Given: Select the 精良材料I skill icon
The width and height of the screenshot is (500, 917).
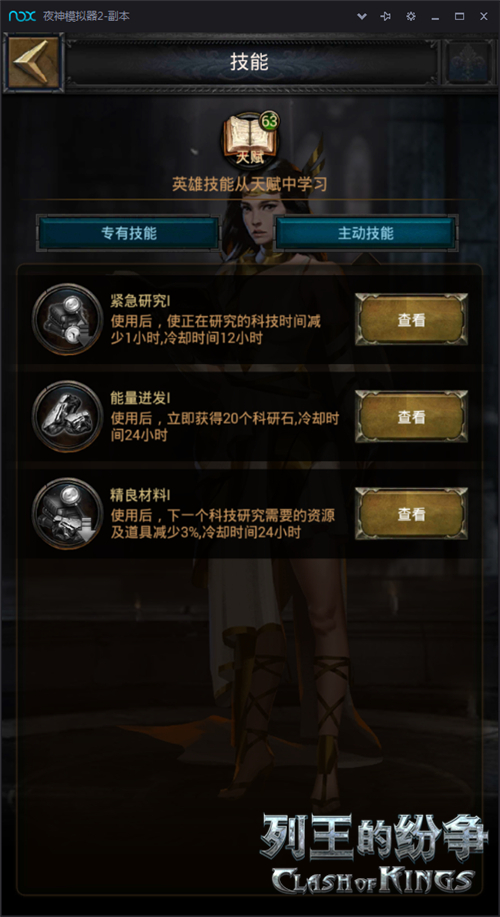Looking at the screenshot, I should (x=67, y=513).
